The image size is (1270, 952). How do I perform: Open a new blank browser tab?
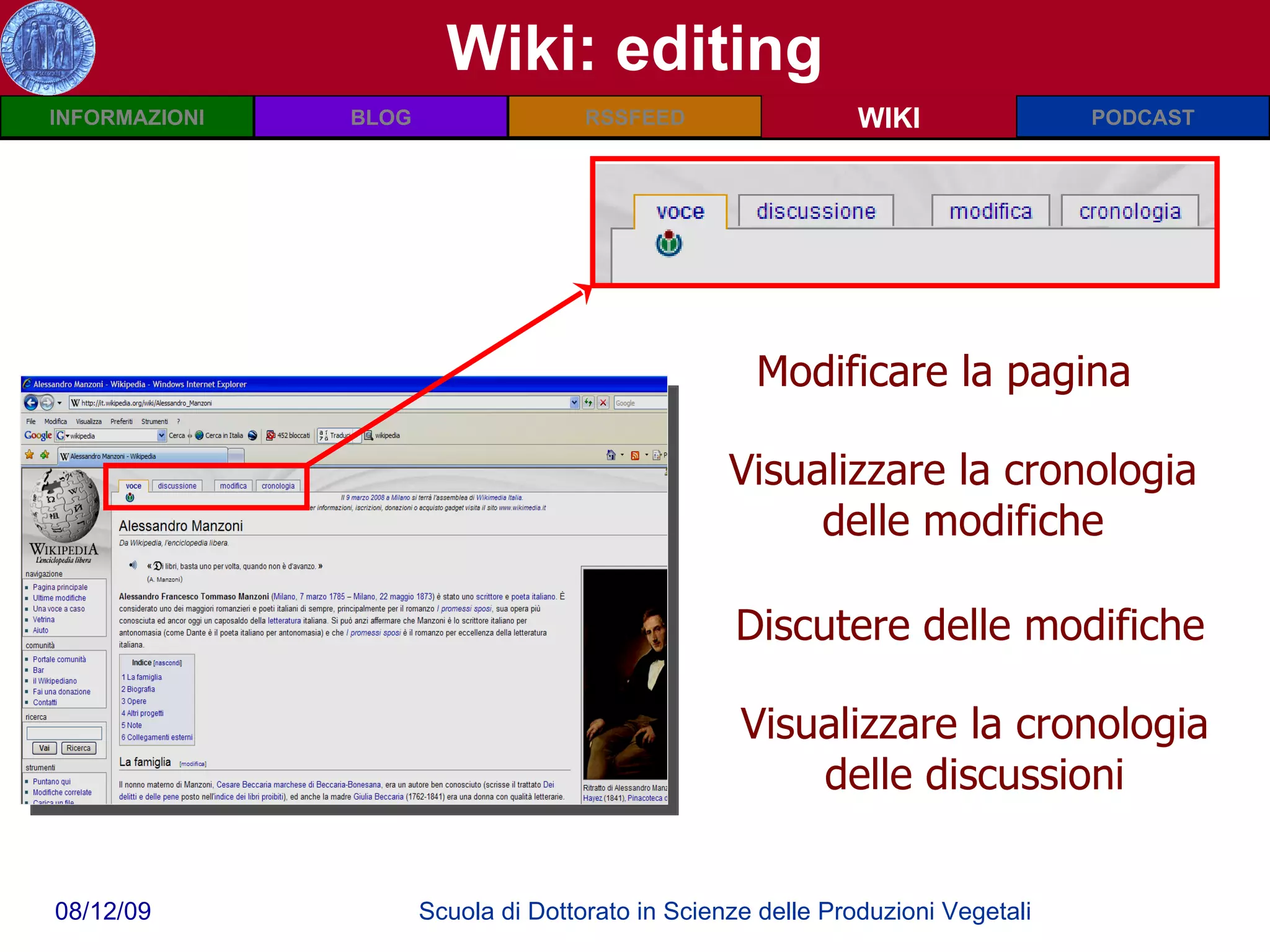point(236,456)
